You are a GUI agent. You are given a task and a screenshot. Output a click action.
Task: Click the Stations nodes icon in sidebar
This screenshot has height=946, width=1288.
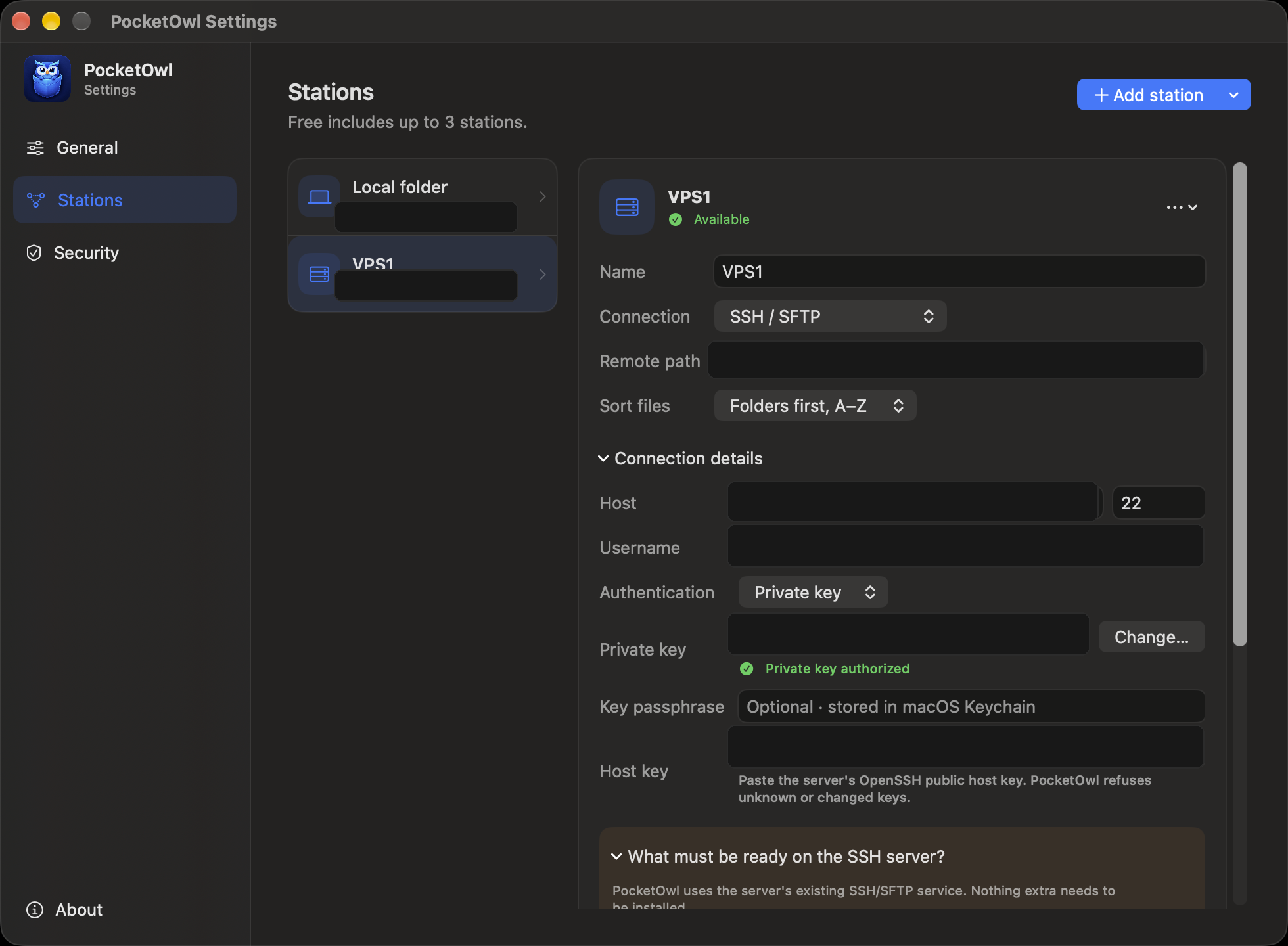click(x=35, y=200)
